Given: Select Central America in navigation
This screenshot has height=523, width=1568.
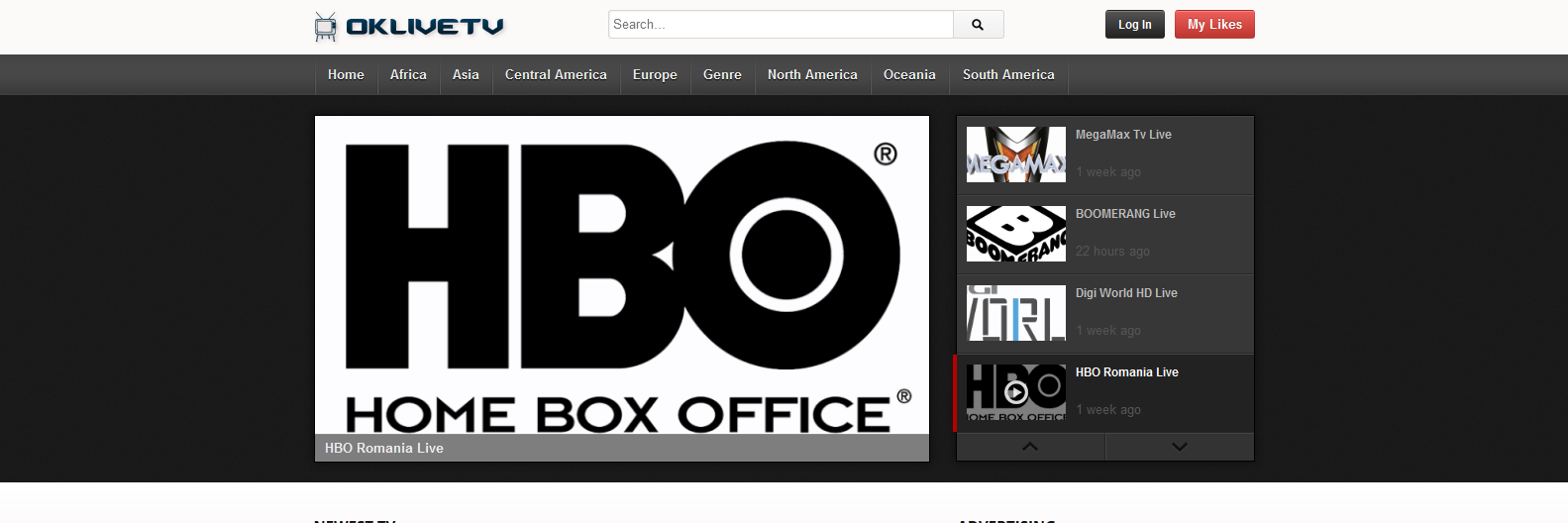Looking at the screenshot, I should coord(556,74).
